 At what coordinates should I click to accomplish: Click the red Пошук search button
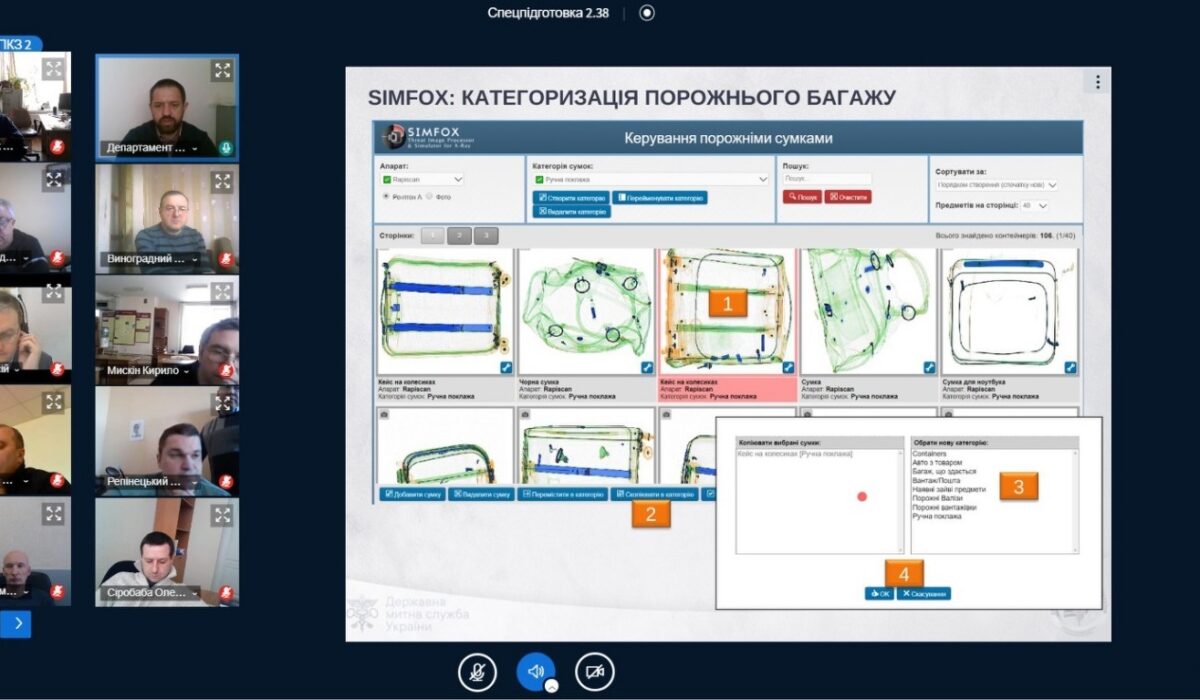802,197
